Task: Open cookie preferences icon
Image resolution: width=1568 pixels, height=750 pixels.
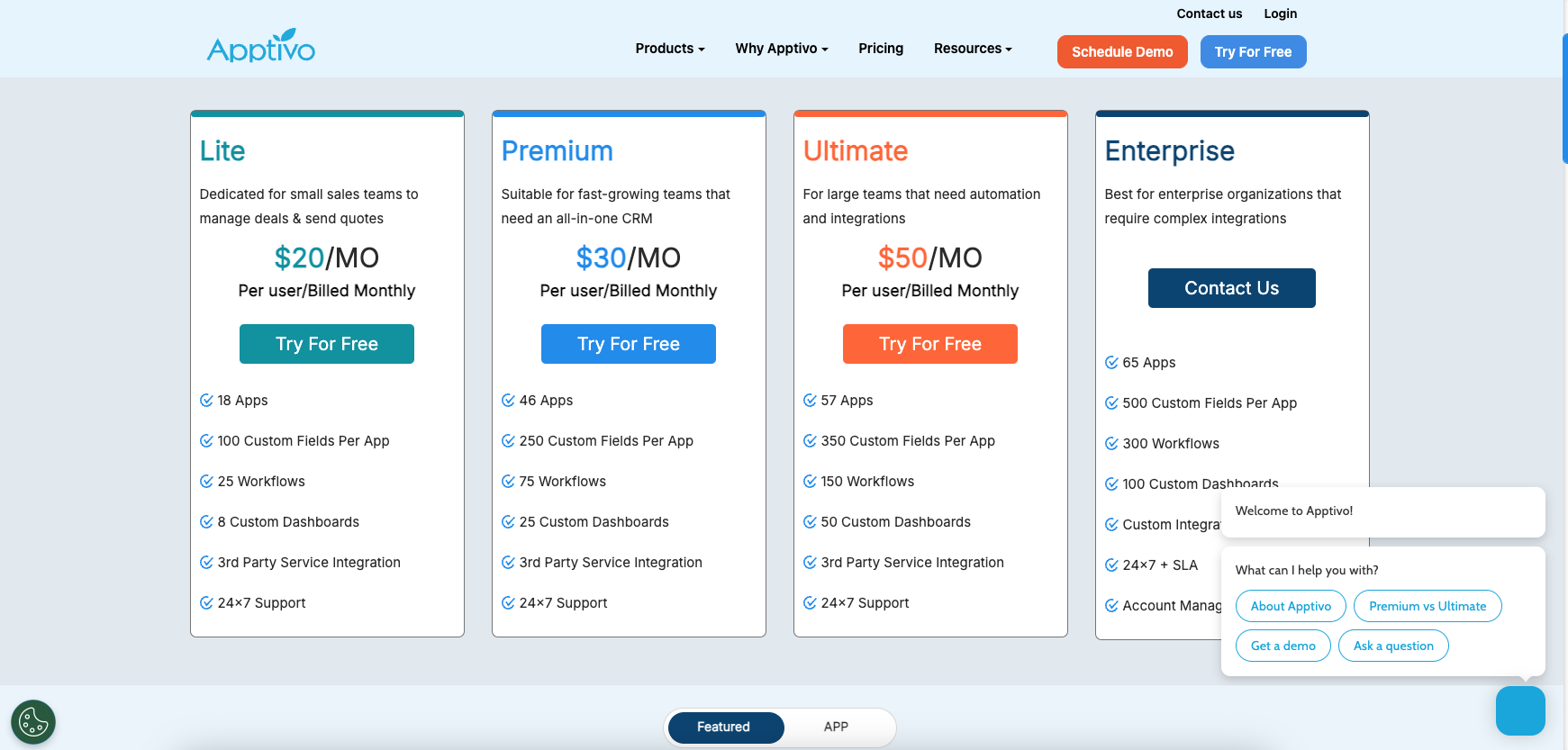Action: 33,722
